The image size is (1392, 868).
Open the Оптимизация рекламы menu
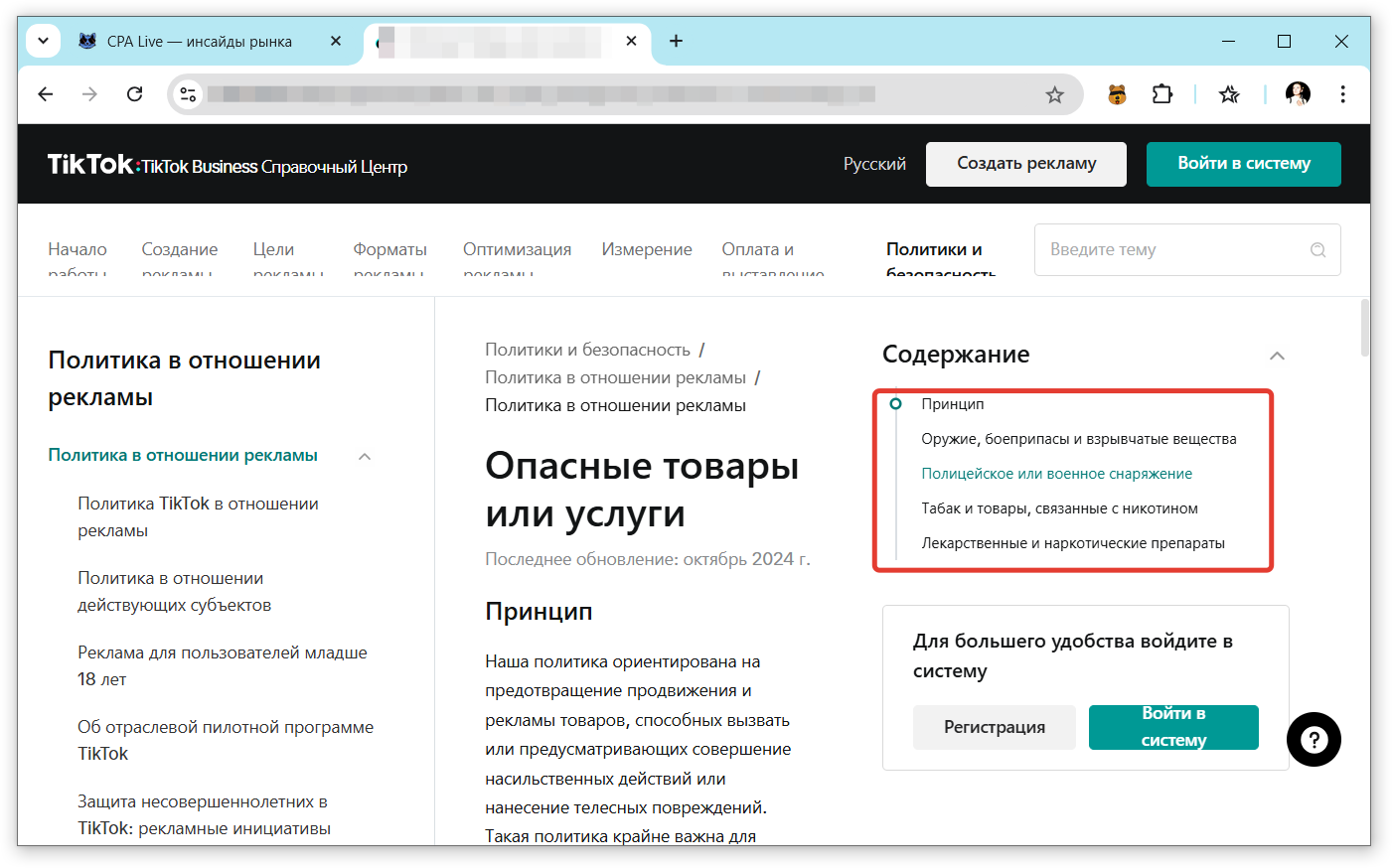click(517, 260)
